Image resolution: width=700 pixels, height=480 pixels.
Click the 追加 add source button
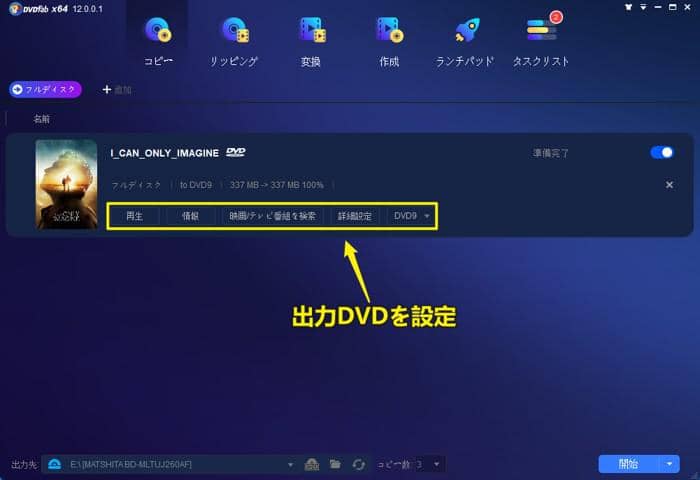point(117,90)
